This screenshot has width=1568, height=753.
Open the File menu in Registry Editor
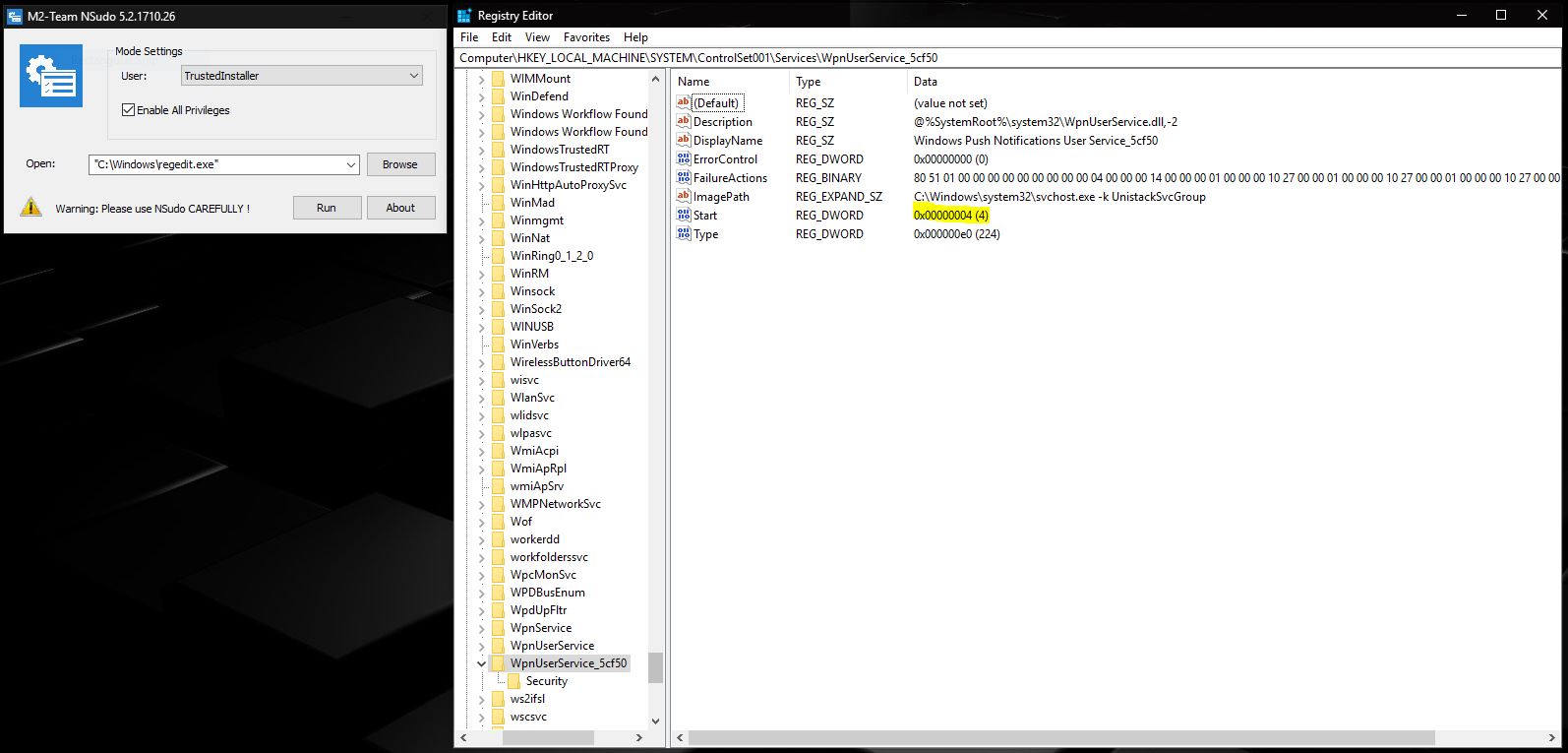pyautogui.click(x=469, y=37)
